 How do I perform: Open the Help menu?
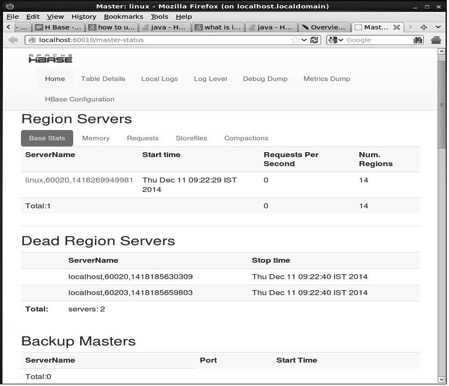coord(184,17)
